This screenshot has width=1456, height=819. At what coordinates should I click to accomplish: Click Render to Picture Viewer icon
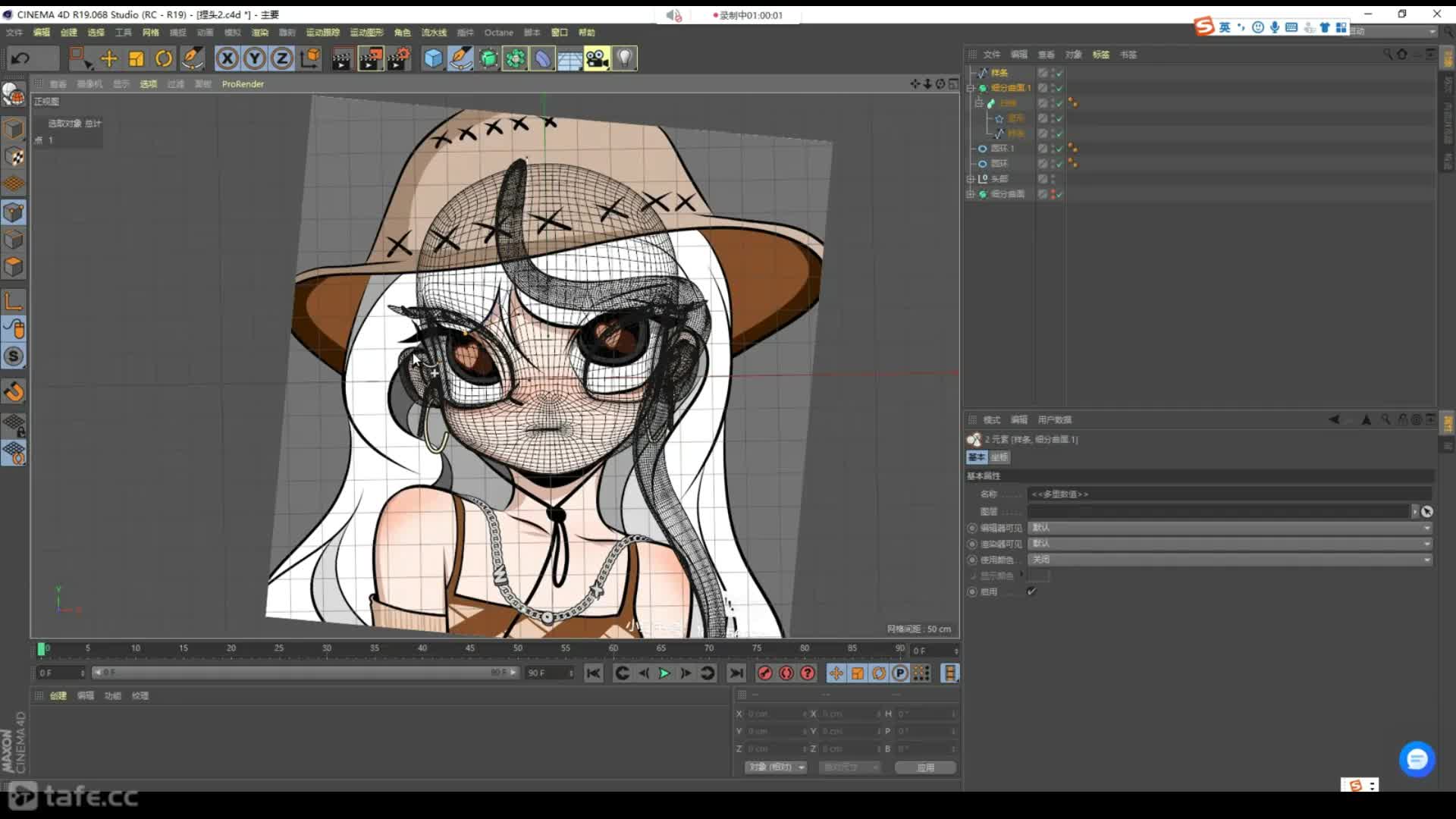(371, 58)
